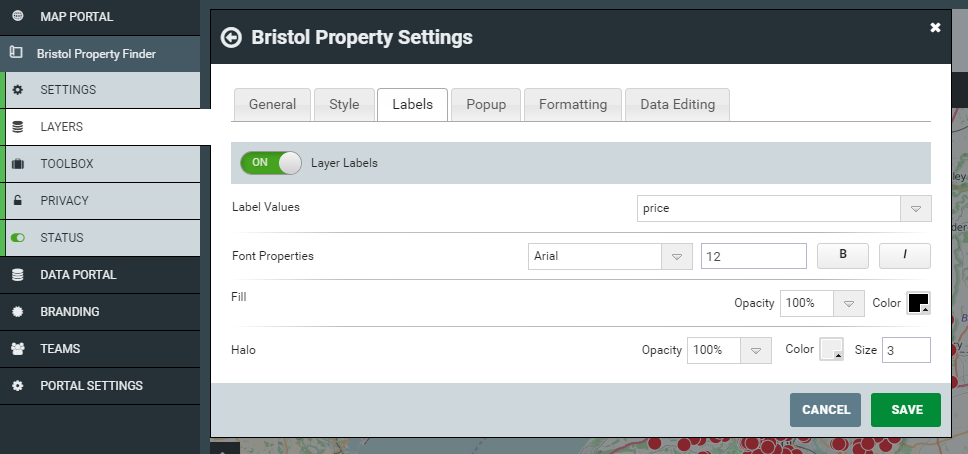Toggle bold font with the B button
Screen dimensions: 968x454
tap(843, 256)
